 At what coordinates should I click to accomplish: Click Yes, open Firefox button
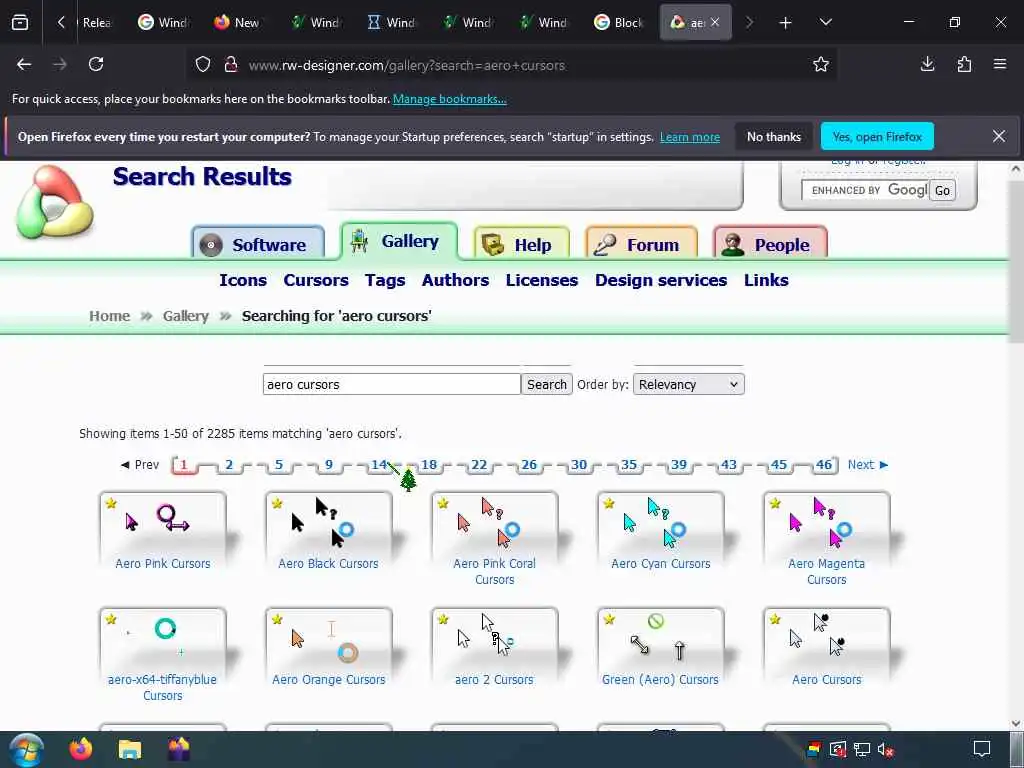877,136
